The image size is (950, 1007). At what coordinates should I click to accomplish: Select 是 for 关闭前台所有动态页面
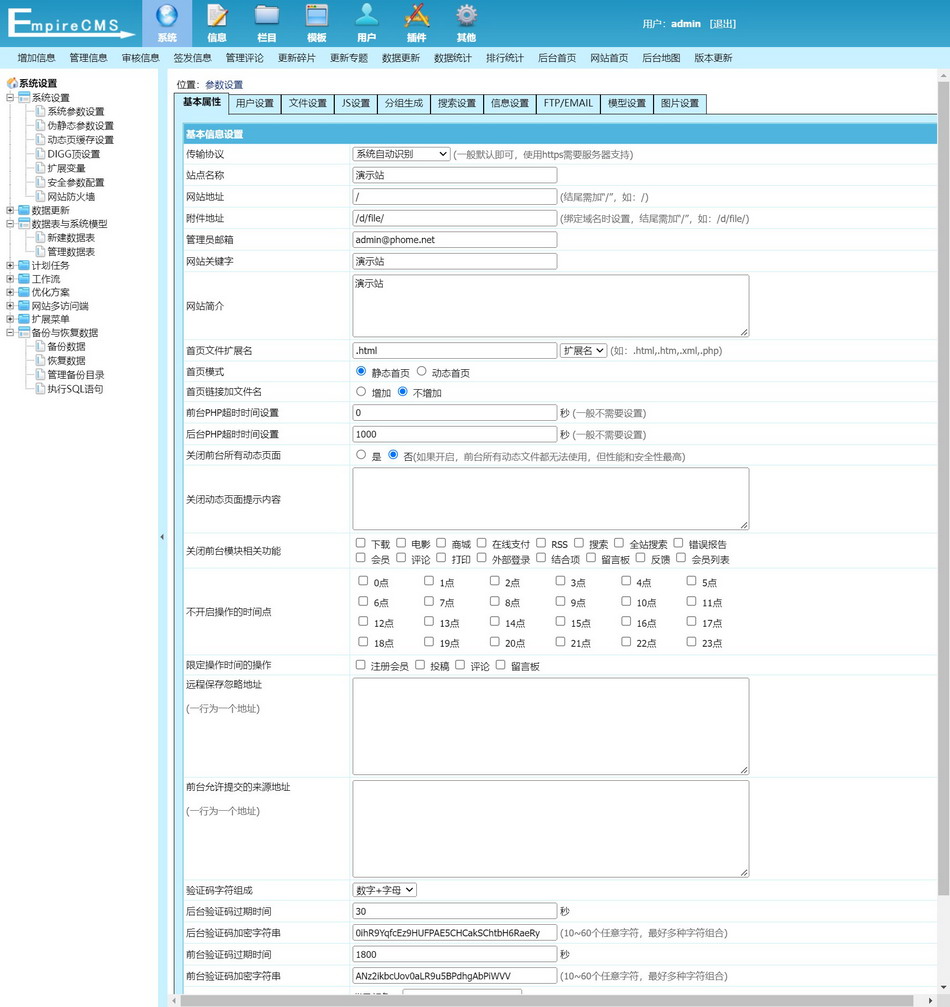point(361,455)
